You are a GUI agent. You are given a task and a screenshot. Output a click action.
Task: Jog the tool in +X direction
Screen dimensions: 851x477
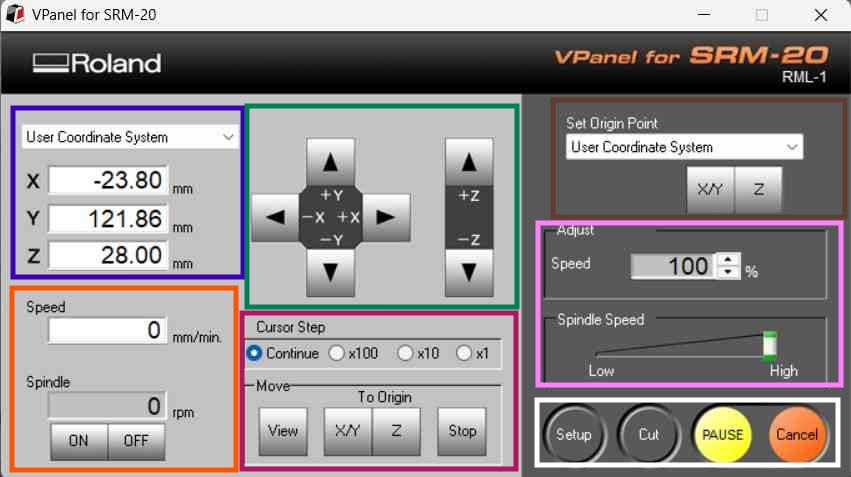coord(386,218)
